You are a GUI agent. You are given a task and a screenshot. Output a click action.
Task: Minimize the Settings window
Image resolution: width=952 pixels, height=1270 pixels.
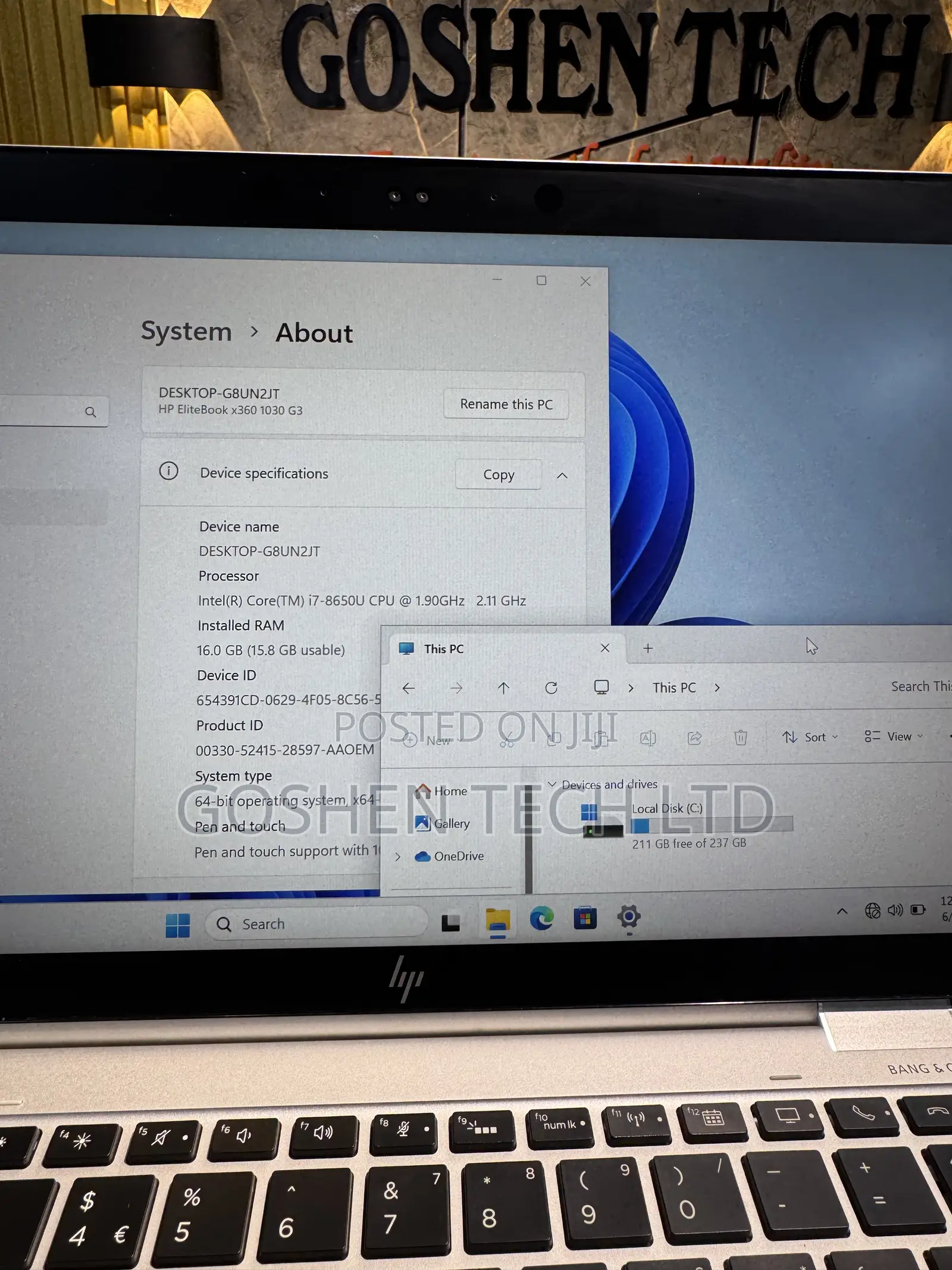tap(497, 279)
